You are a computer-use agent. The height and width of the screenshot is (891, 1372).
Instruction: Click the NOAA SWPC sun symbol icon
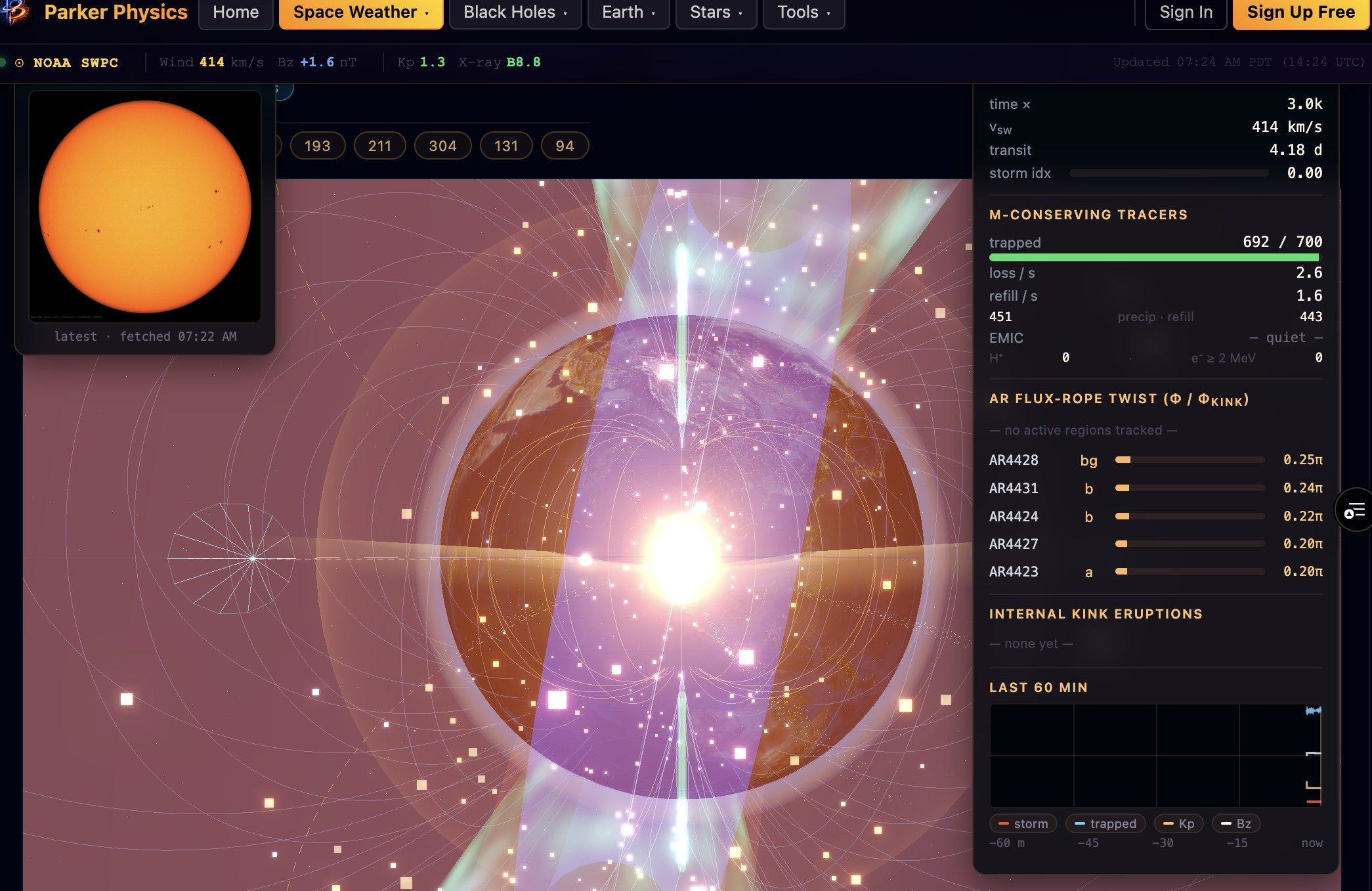[x=20, y=63]
